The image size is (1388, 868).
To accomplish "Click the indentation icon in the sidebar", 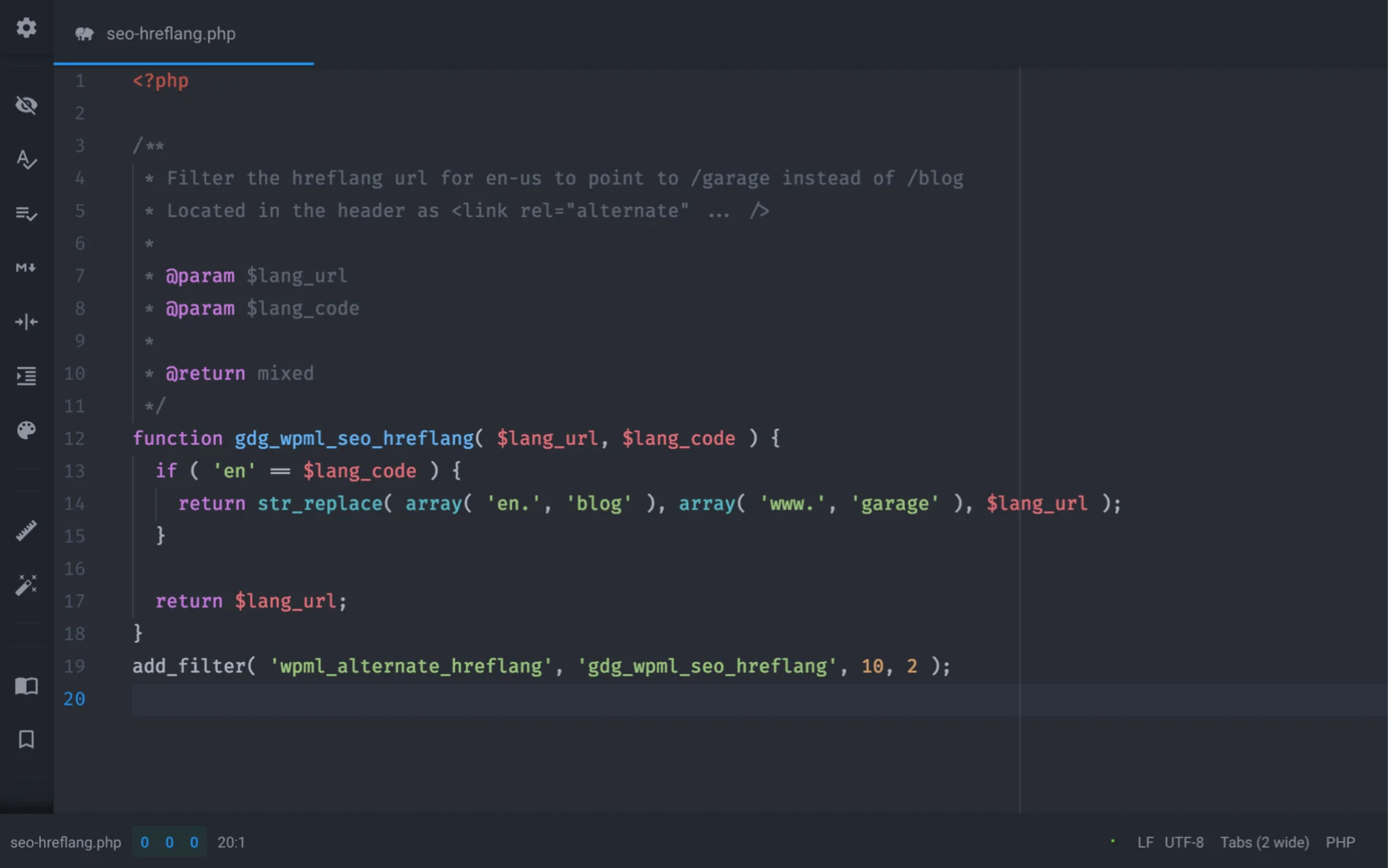I will [25, 376].
